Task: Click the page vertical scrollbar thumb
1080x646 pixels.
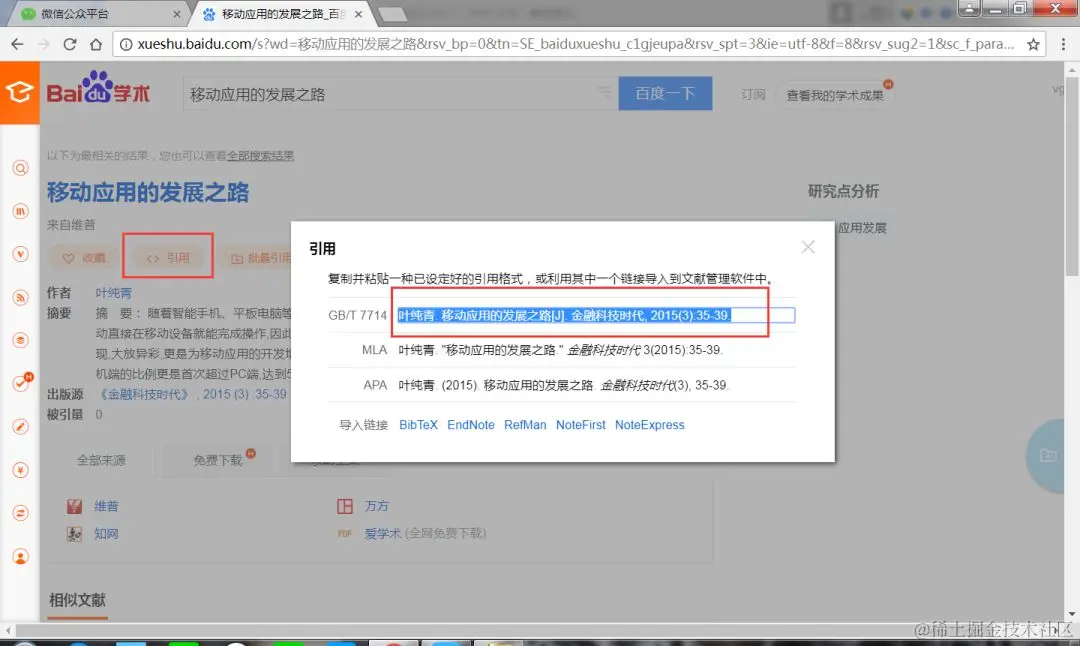Action: pos(1071,176)
